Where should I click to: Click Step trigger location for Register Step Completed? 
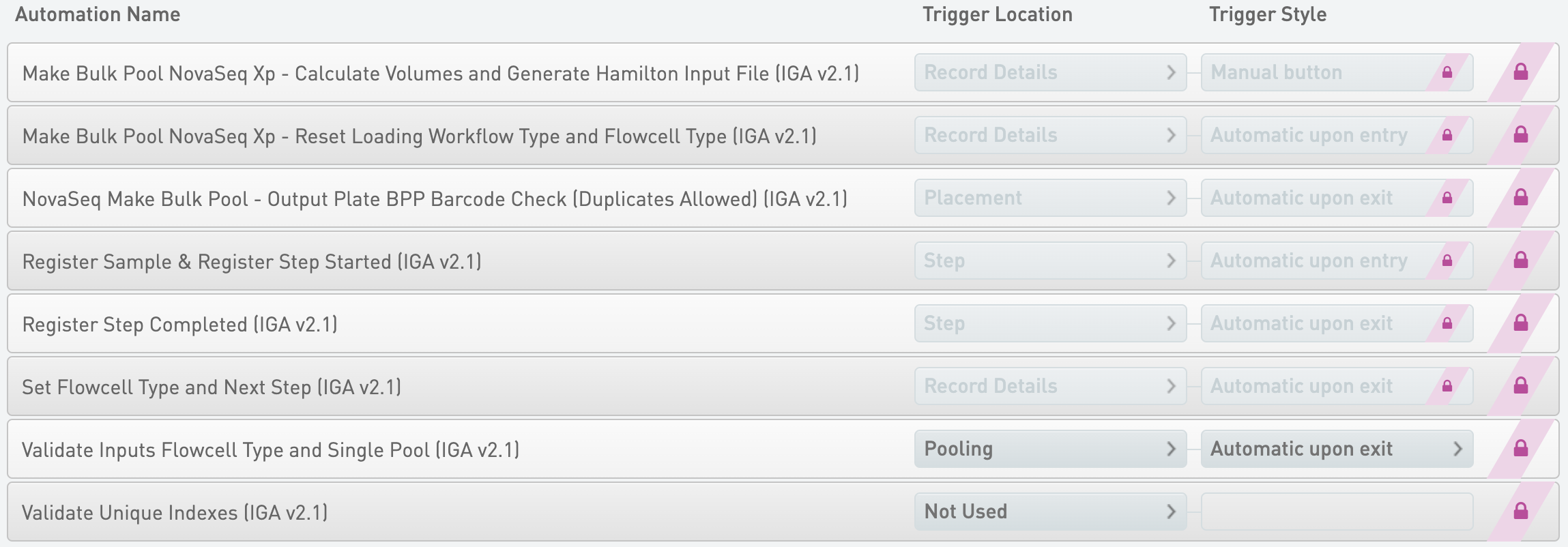tap(1049, 323)
